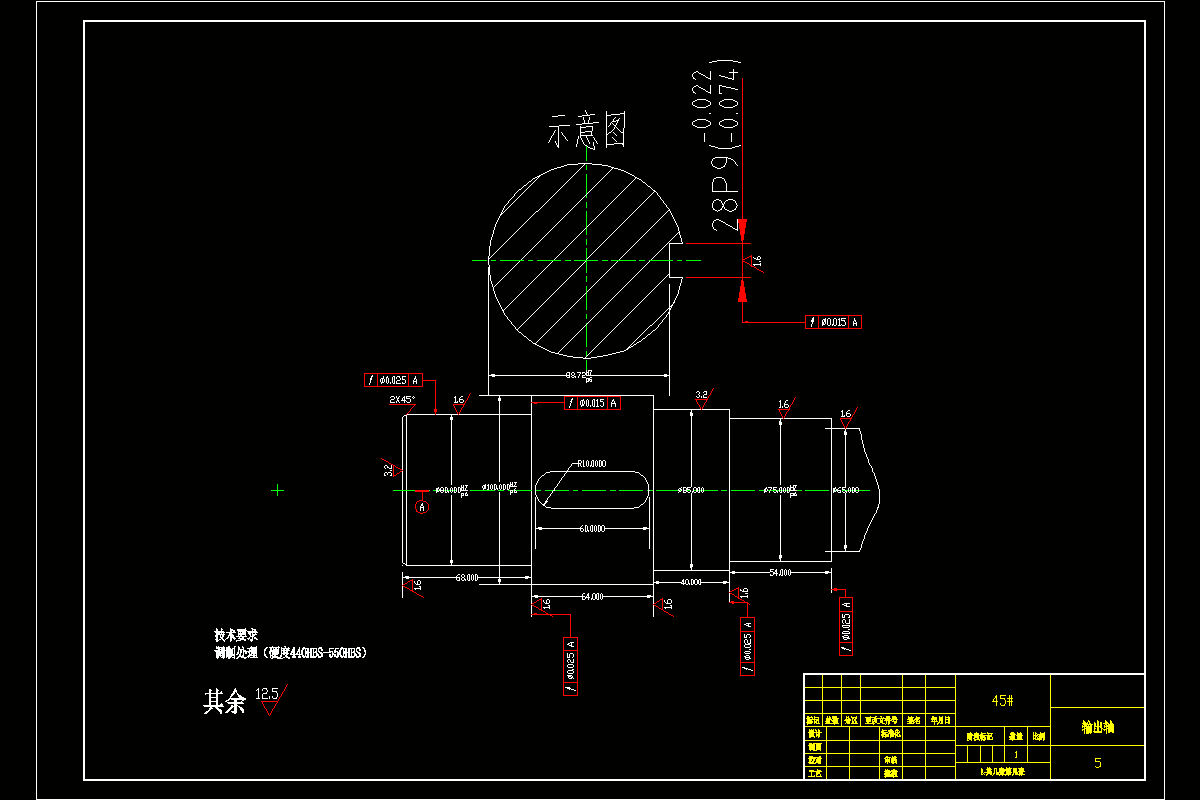This screenshot has width=1200, height=800.
Task: Click the Φ85.000 diameter dimension
Action: coord(691,490)
